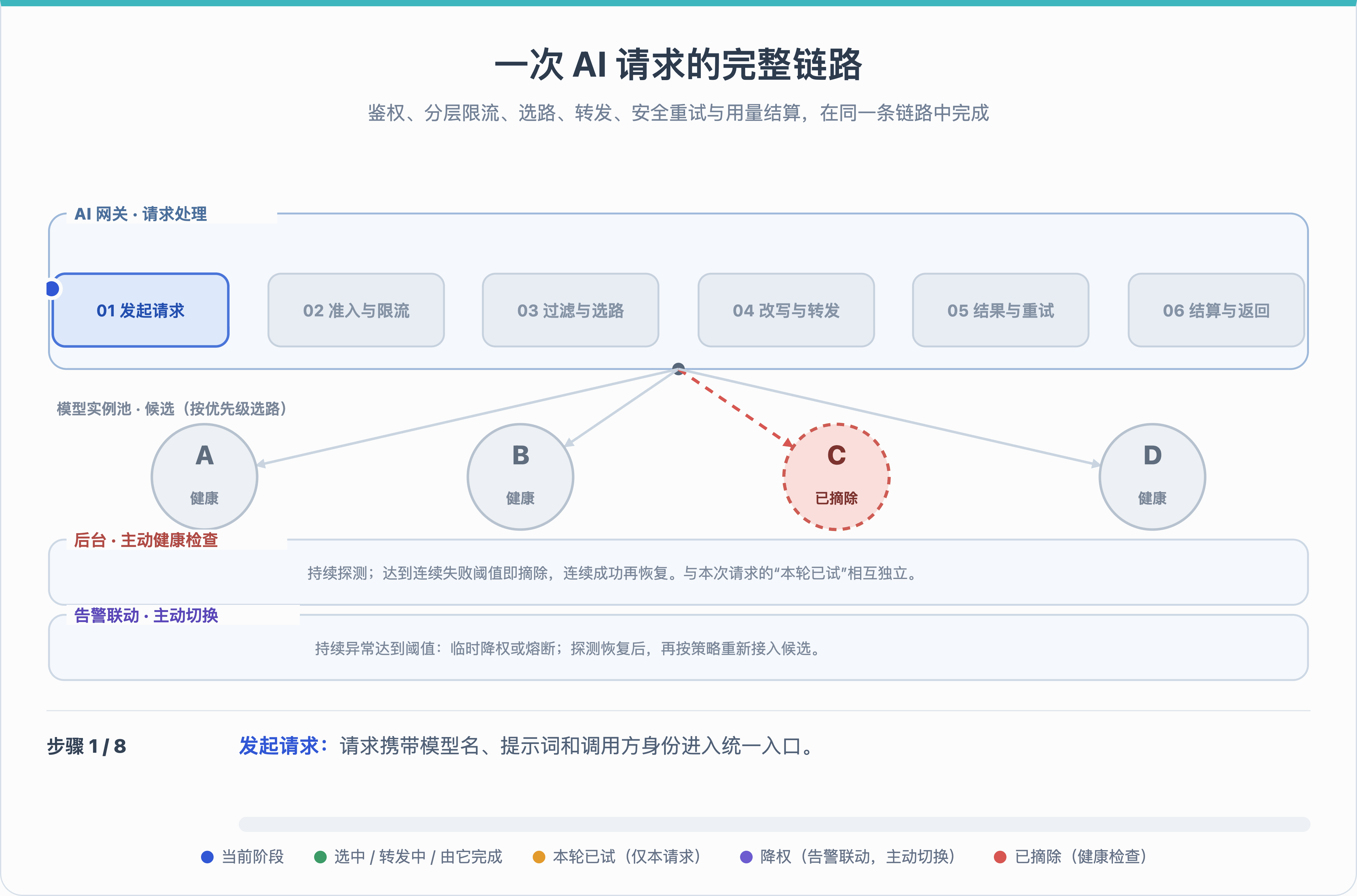
Task: Click the purple 降权 legend dot
Action: [746, 856]
